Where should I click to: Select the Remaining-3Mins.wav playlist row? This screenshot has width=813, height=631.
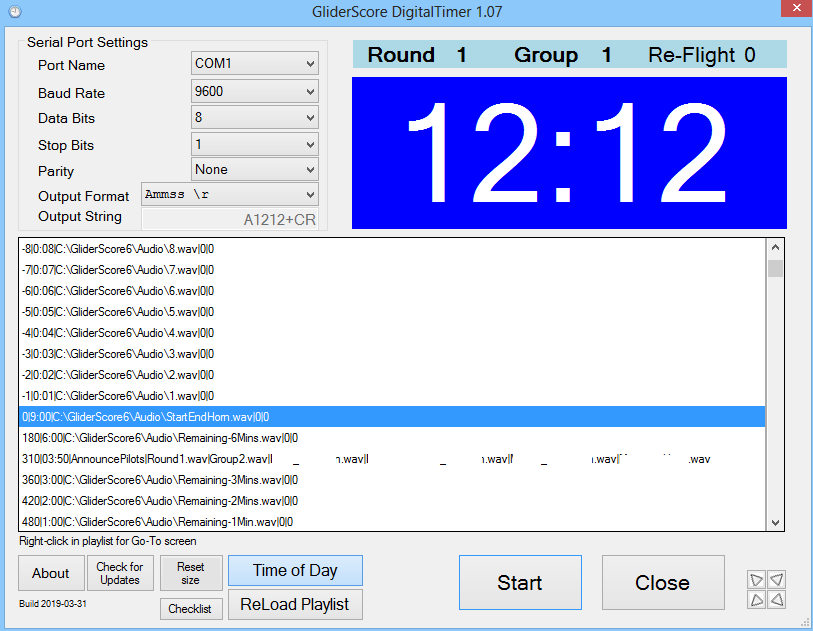(x=392, y=480)
